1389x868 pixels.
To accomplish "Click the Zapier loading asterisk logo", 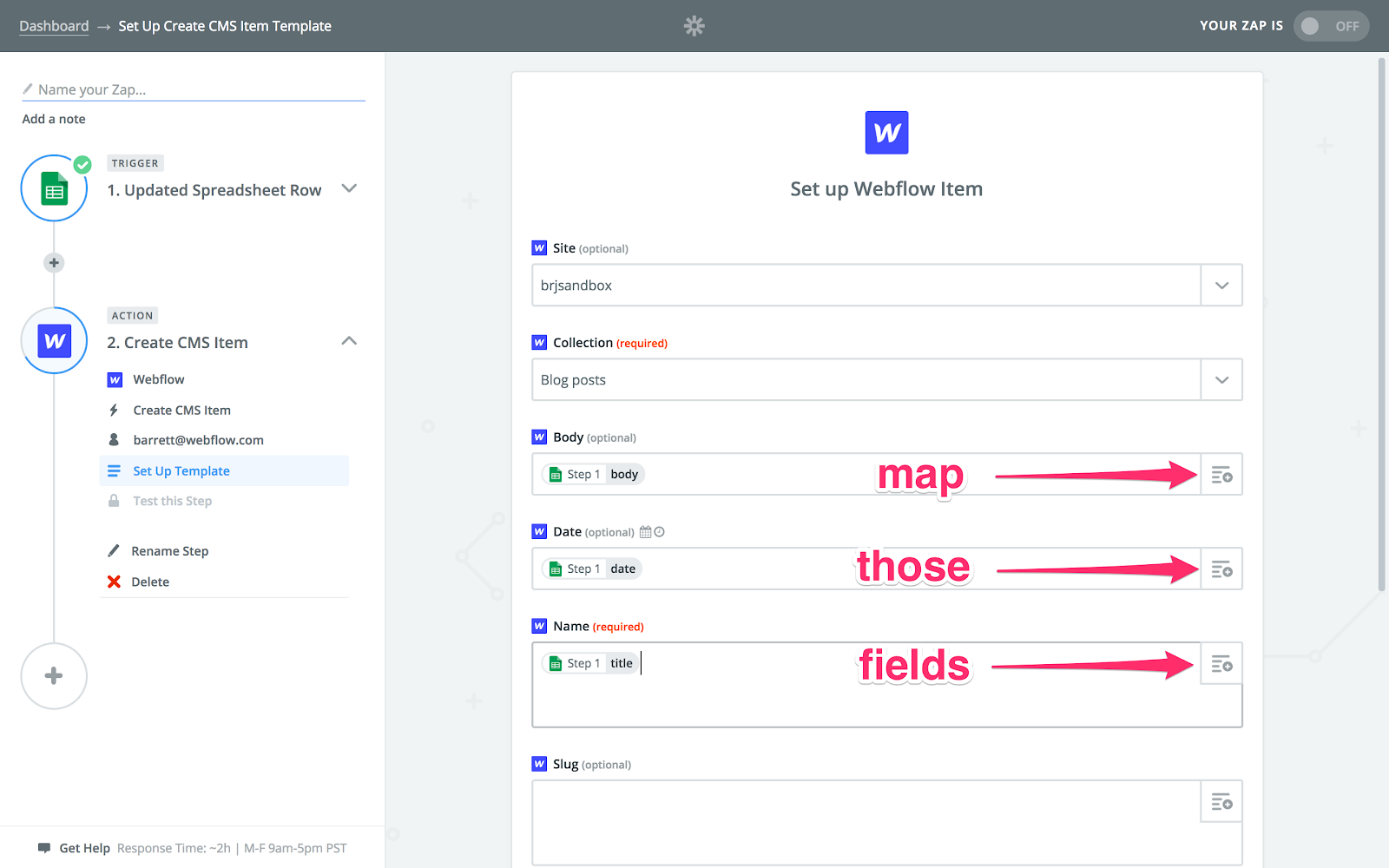I will pos(694,26).
